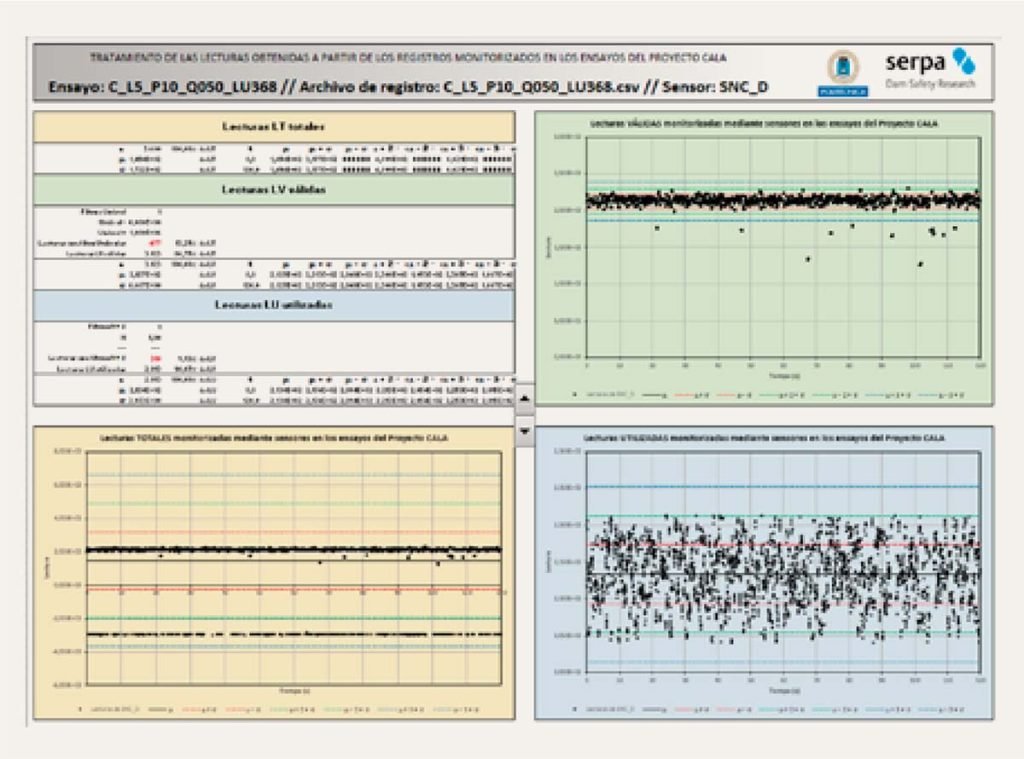Select the Lecturas LT totales header
The height and width of the screenshot is (759, 1024).
[274, 126]
